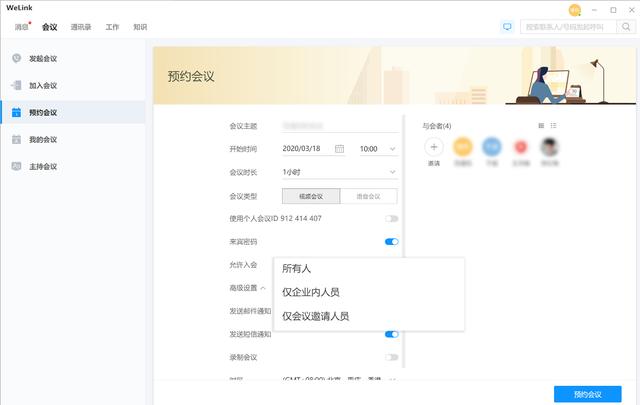This screenshot has height=405, width=640.
Task: Open the 知识 tab
Action: 140,27
